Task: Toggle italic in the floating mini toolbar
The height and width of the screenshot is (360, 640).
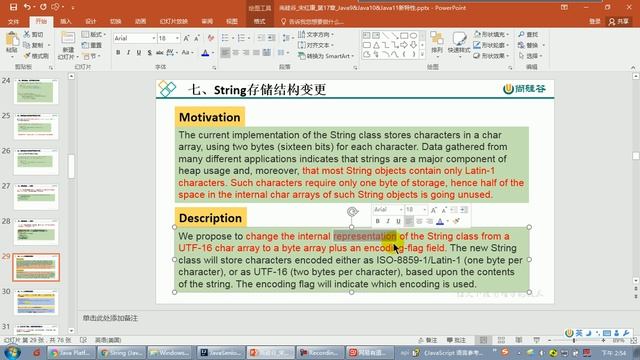Action: pos(388,221)
